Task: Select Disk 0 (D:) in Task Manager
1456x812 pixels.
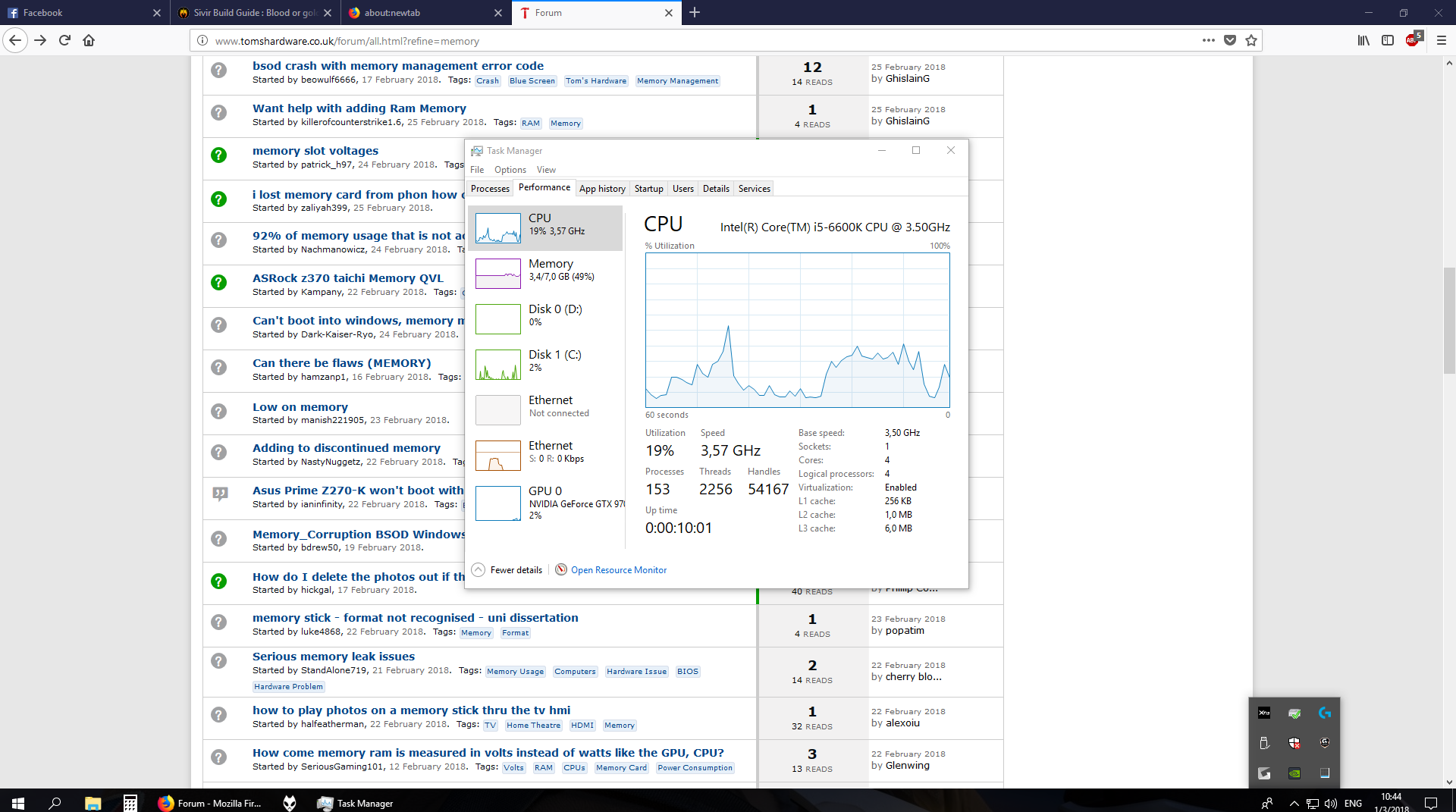Action: [x=545, y=318]
